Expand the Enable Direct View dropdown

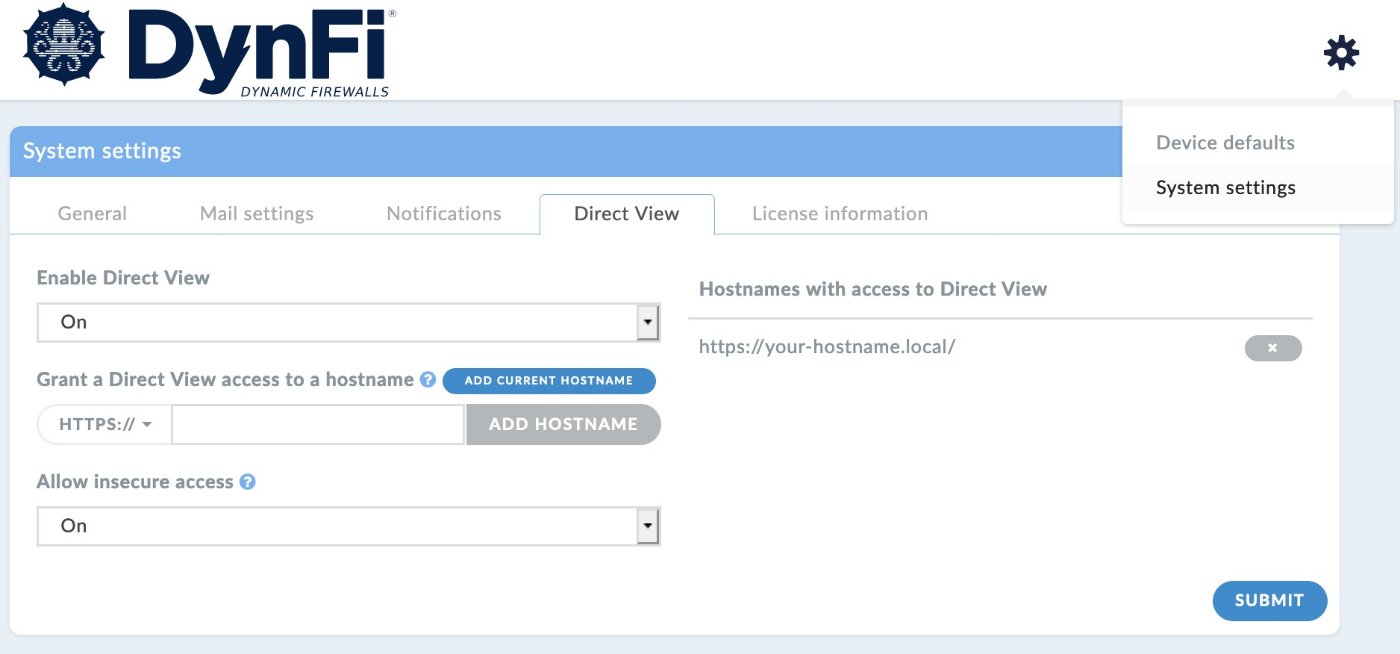tap(348, 322)
